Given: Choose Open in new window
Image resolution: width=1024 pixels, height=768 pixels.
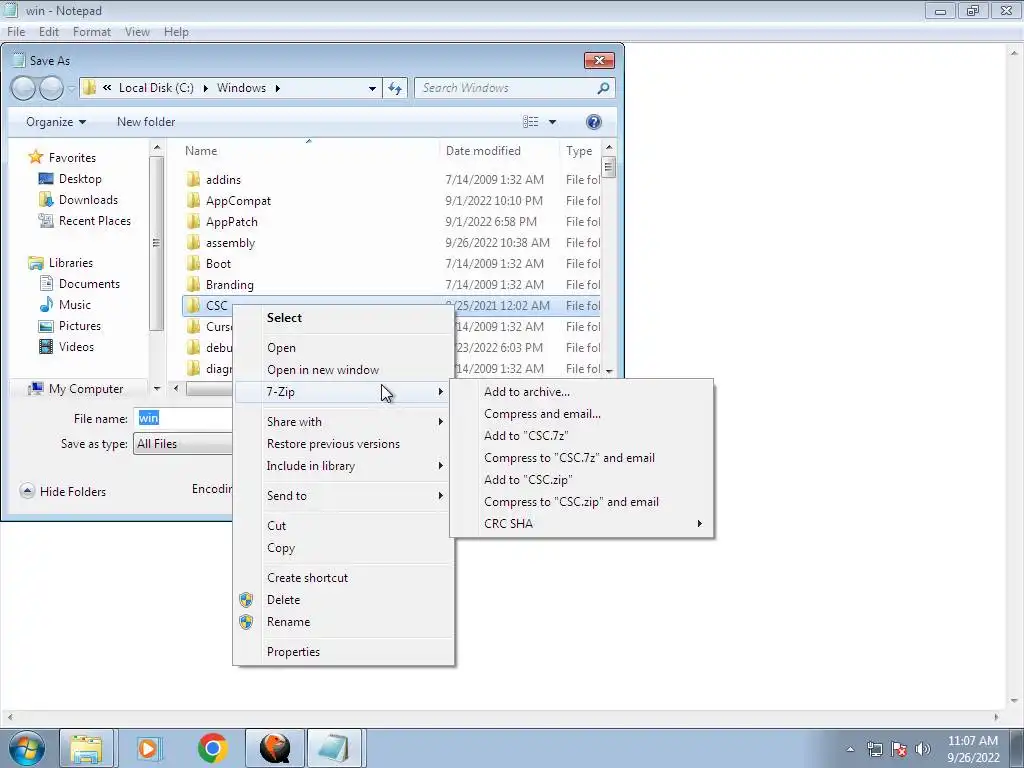Looking at the screenshot, I should [344, 370].
